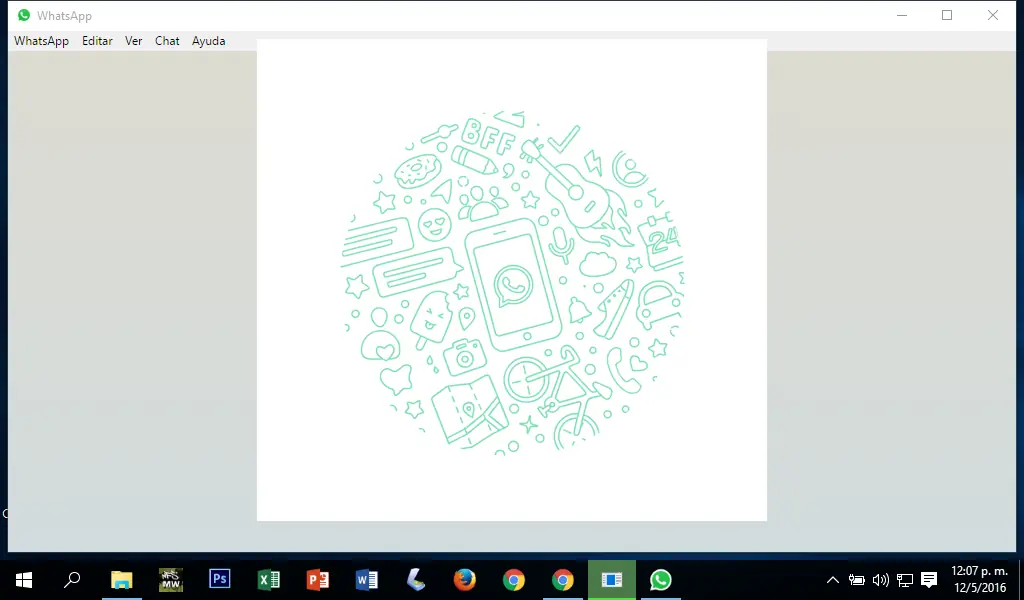1024x600 pixels.
Task: Open the WhatsApp menu
Action: click(41, 40)
